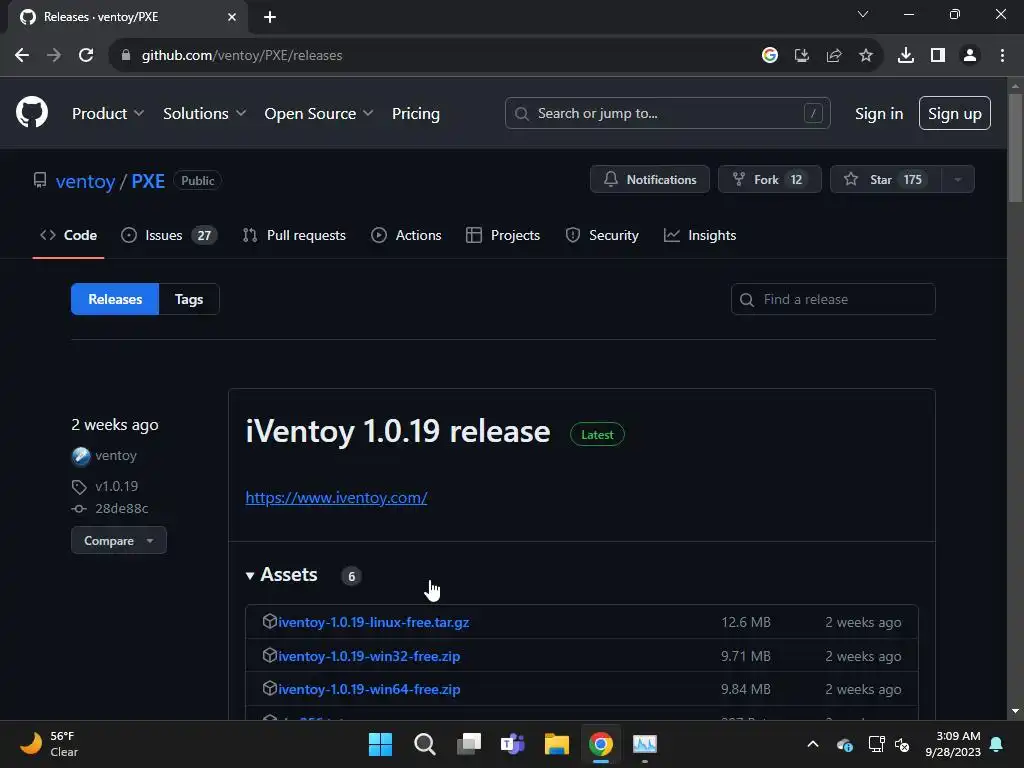Select the Releases view button

click(115, 299)
